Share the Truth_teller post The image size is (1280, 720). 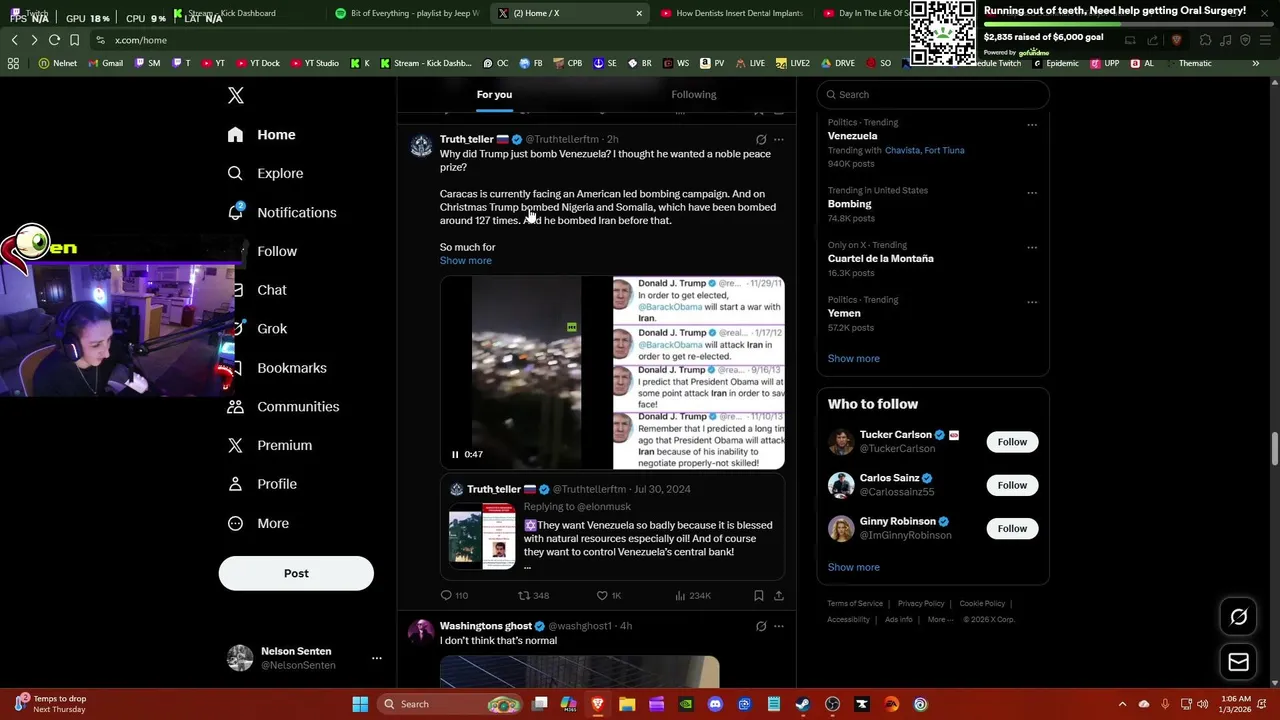click(779, 595)
